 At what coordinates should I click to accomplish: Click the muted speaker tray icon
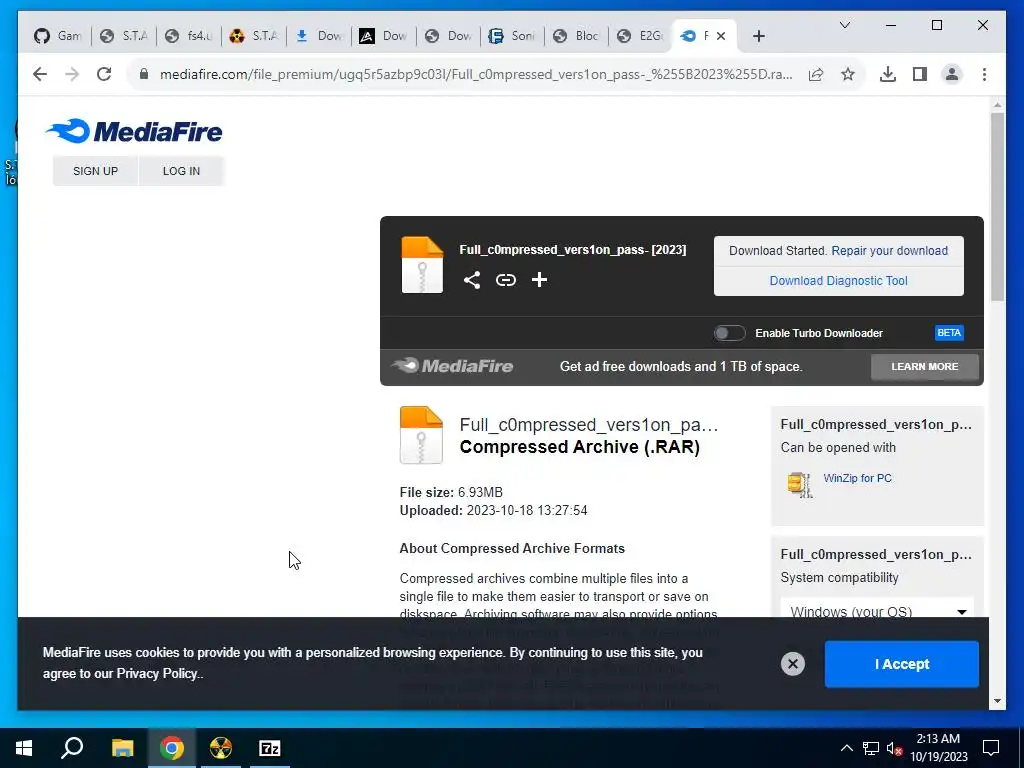click(x=895, y=748)
